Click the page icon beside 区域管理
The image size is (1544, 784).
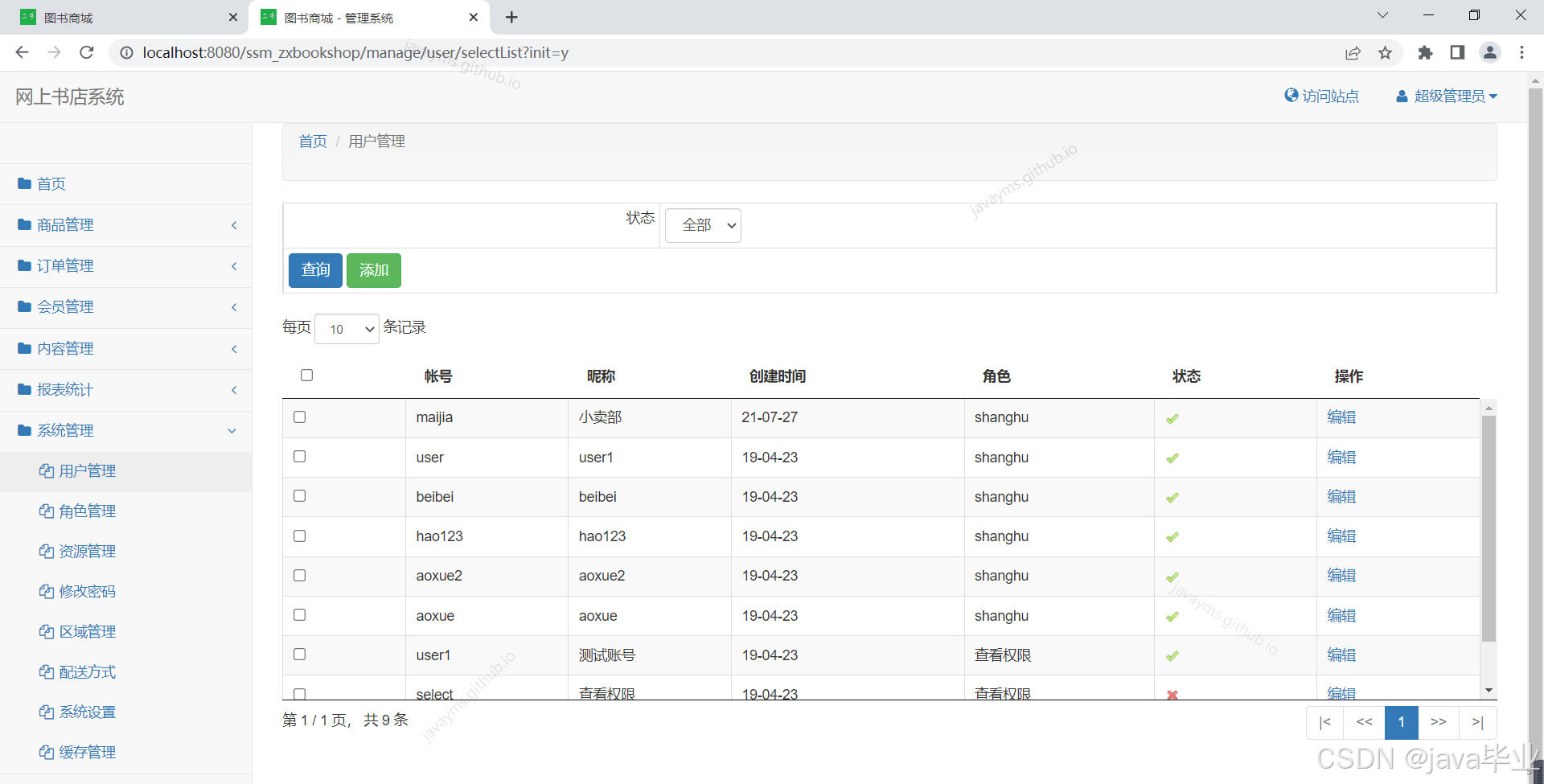[x=47, y=631]
